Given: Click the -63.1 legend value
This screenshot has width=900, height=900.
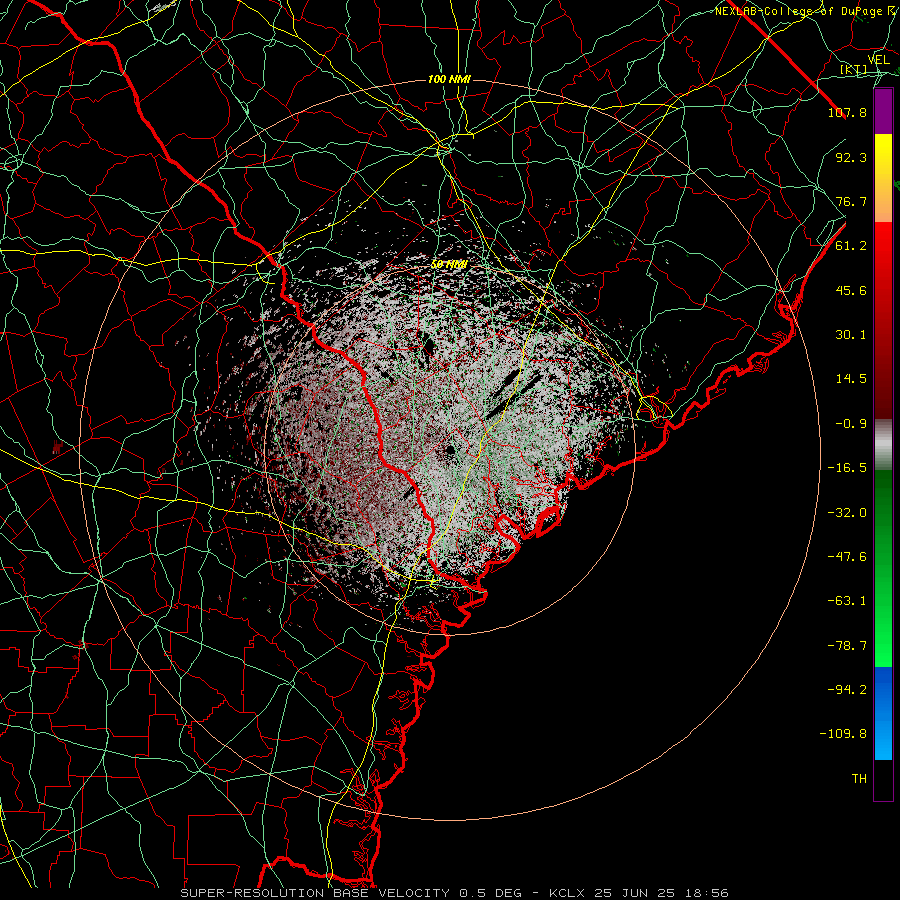Looking at the screenshot, I should point(847,601).
